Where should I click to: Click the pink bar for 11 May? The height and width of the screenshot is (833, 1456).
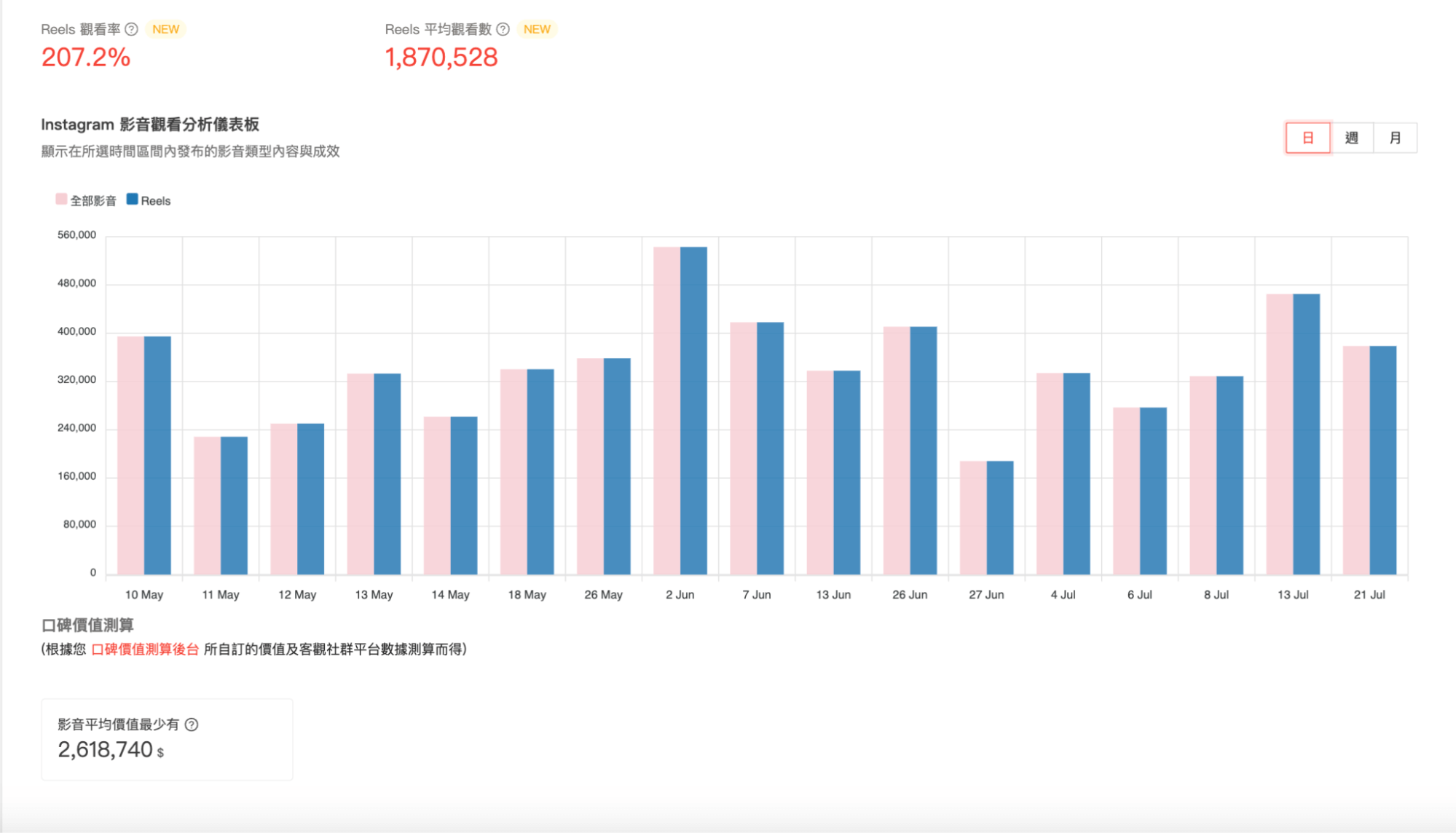(x=207, y=505)
